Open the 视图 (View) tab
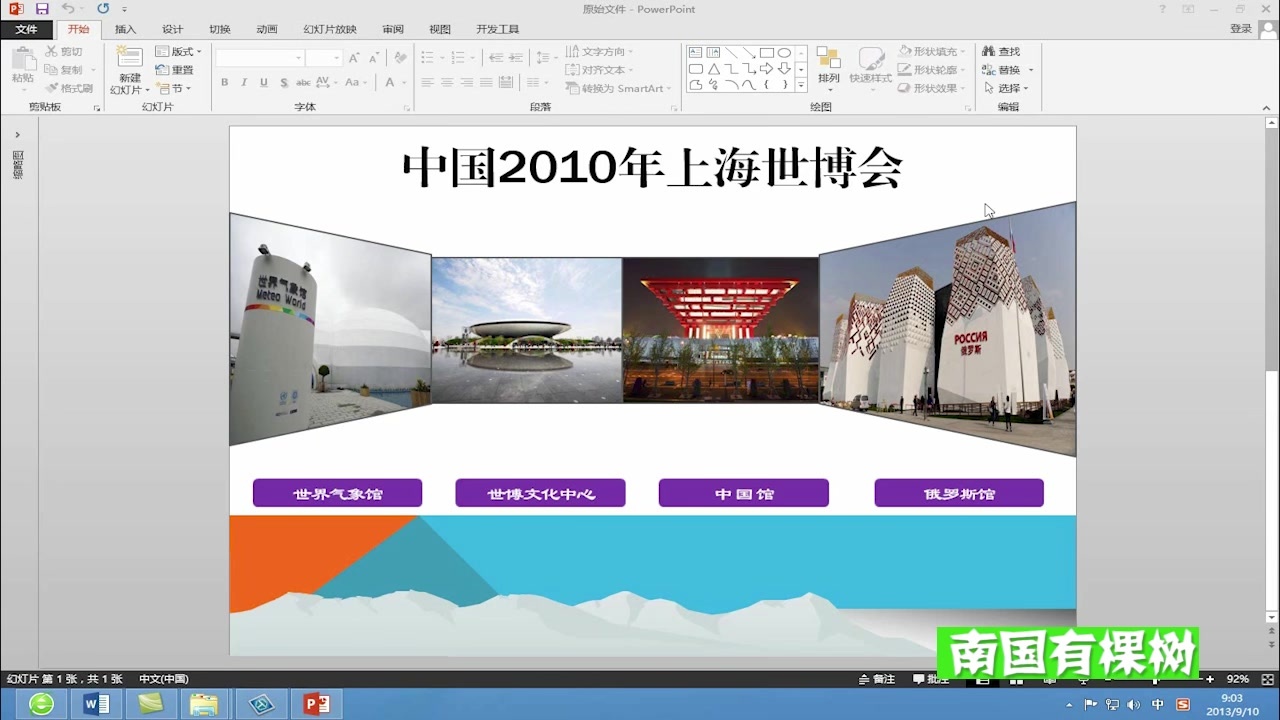Viewport: 1280px width, 720px height. tap(439, 29)
